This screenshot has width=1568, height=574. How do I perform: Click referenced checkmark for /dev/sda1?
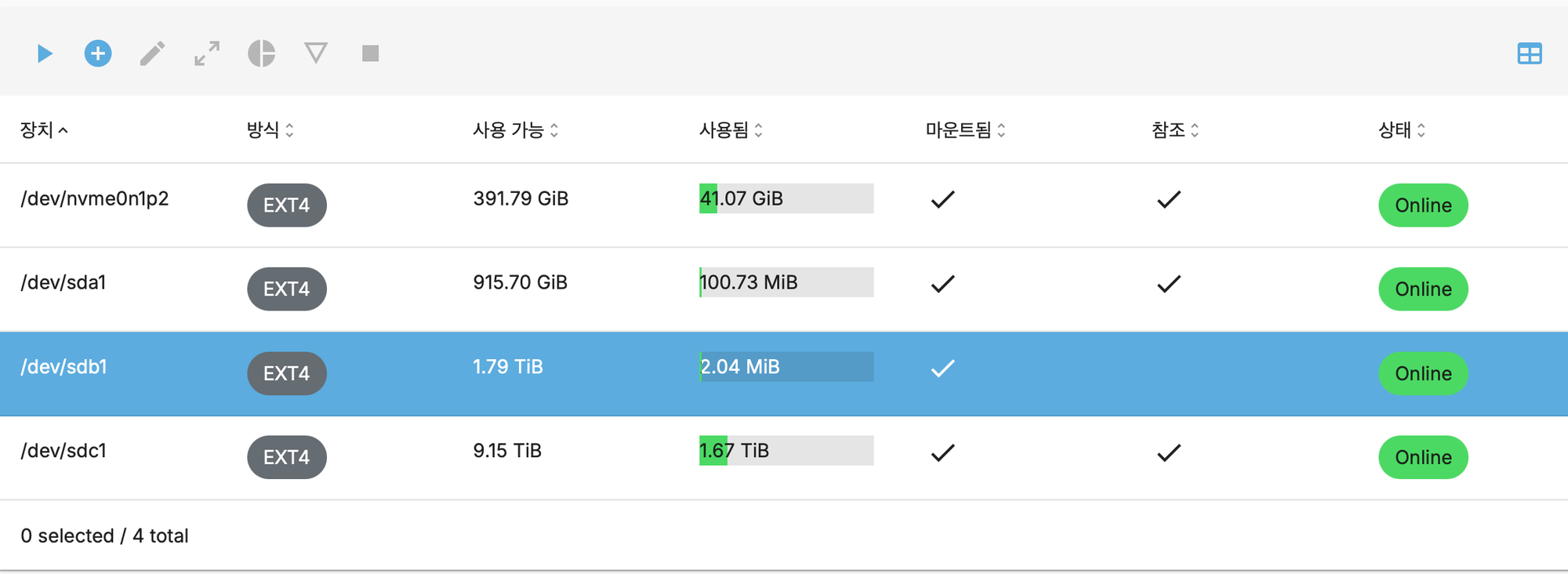[x=1169, y=284]
